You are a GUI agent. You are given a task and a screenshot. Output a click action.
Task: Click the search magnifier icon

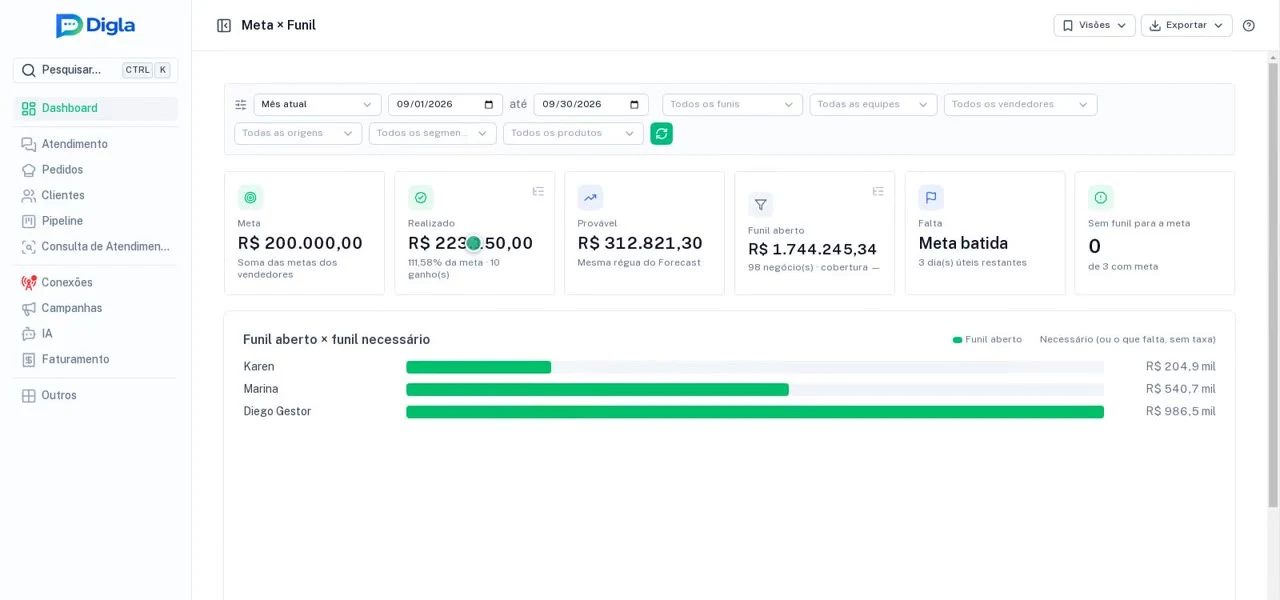[x=28, y=70]
